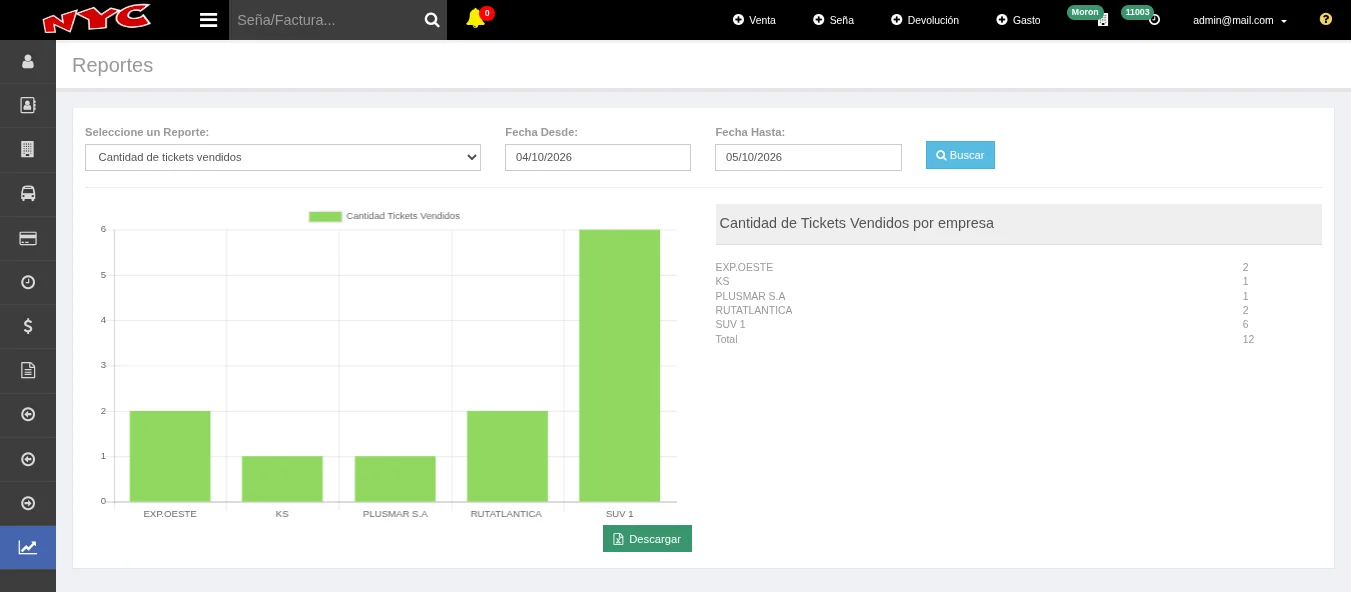Open the notifications bell
The height and width of the screenshot is (592, 1351).
pos(475,19)
